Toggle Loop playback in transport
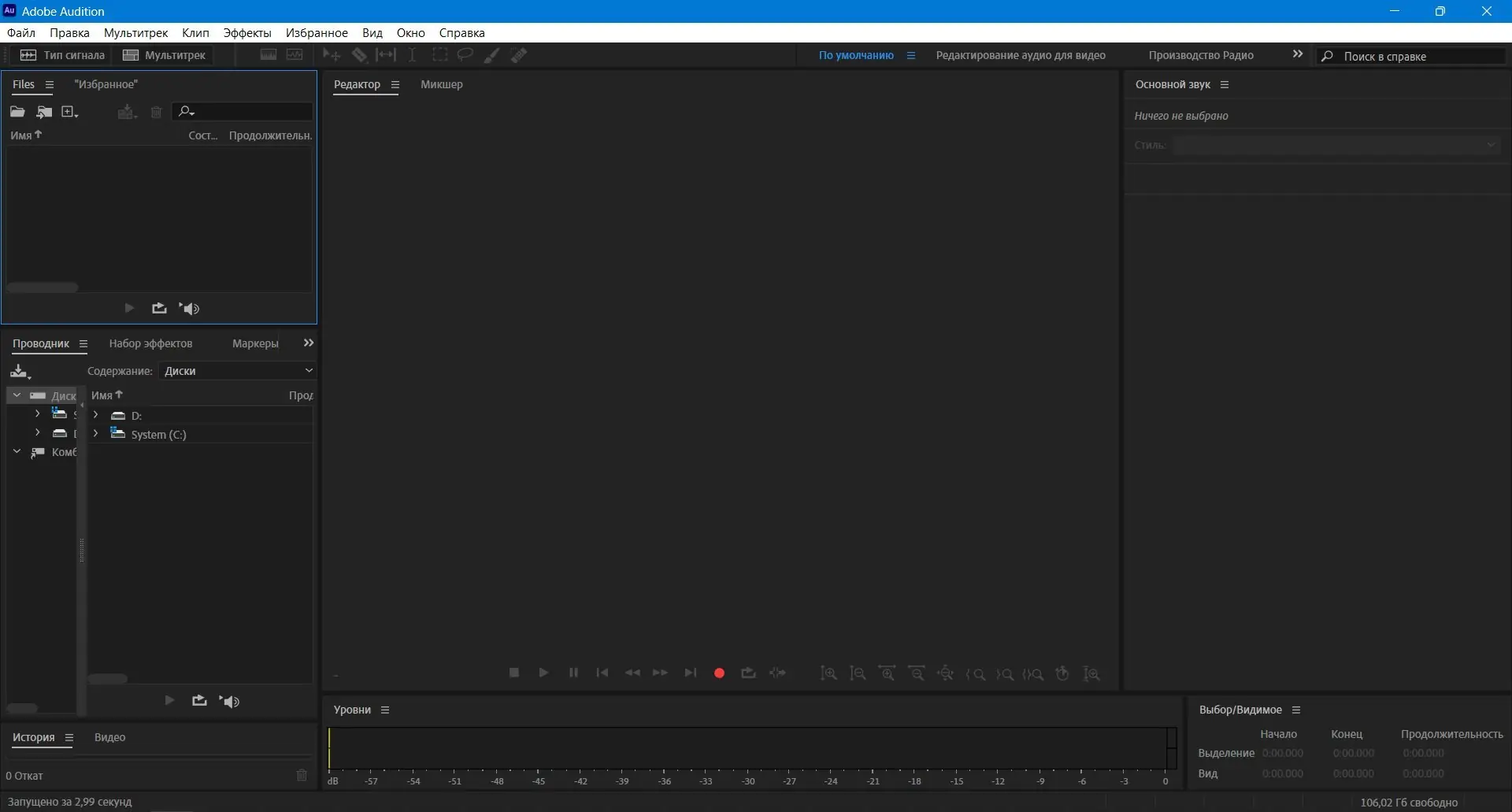The image size is (1512, 812). pos(748,673)
